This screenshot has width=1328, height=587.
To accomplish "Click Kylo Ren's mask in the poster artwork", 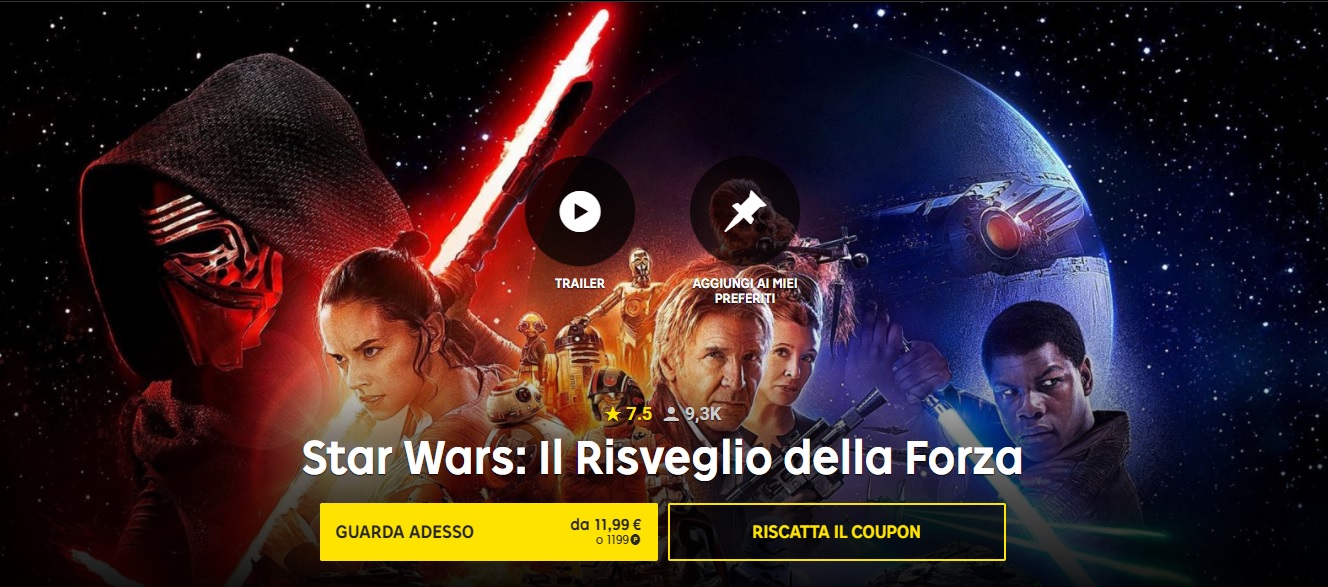I will click(x=212, y=260).
